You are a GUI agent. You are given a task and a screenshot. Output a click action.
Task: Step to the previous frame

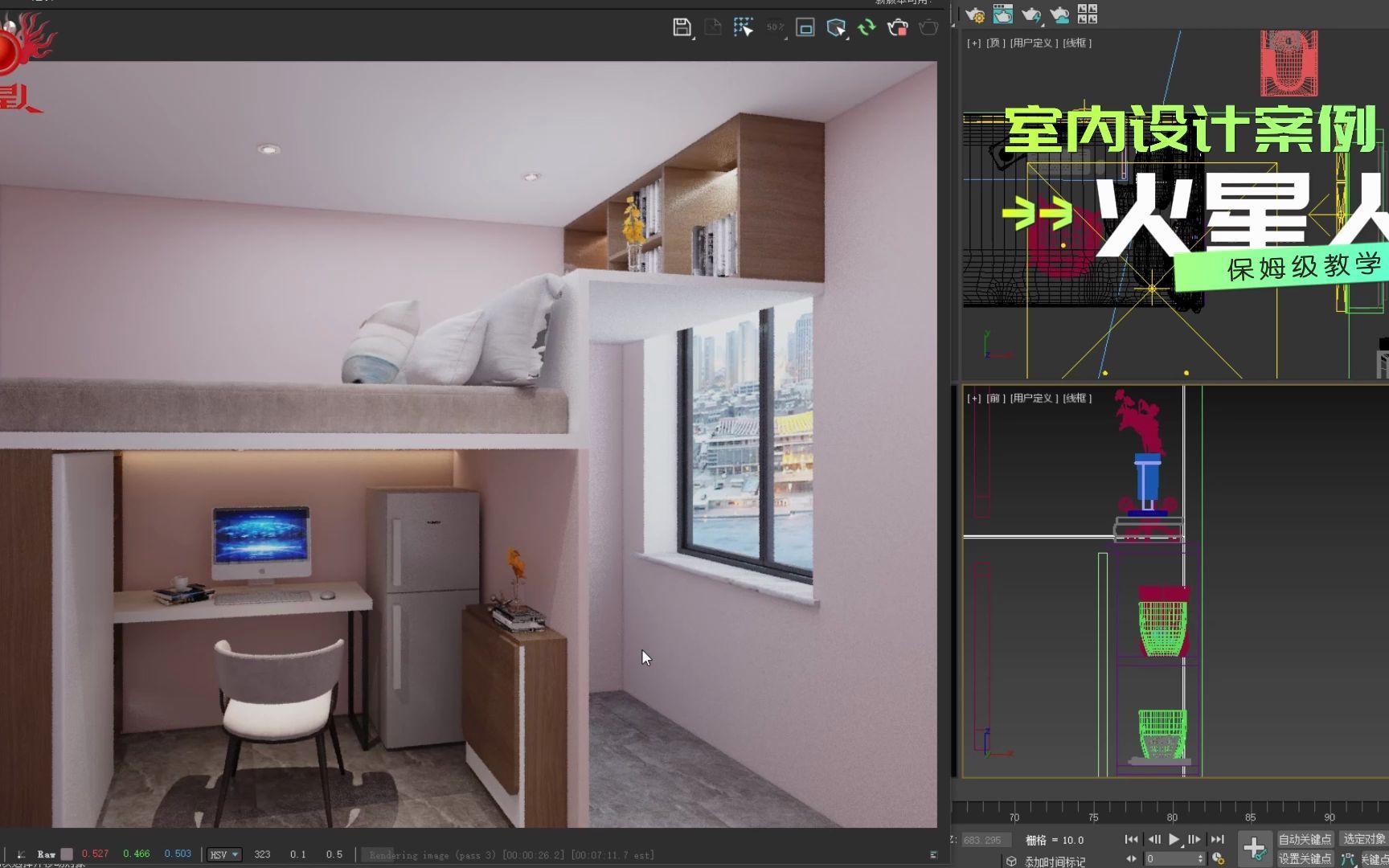[x=1154, y=839]
